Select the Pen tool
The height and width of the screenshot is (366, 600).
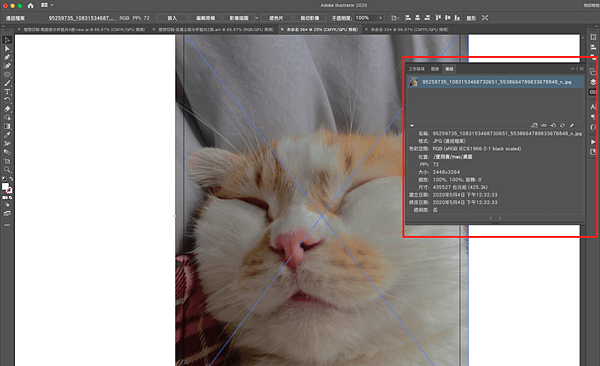click(x=7, y=57)
